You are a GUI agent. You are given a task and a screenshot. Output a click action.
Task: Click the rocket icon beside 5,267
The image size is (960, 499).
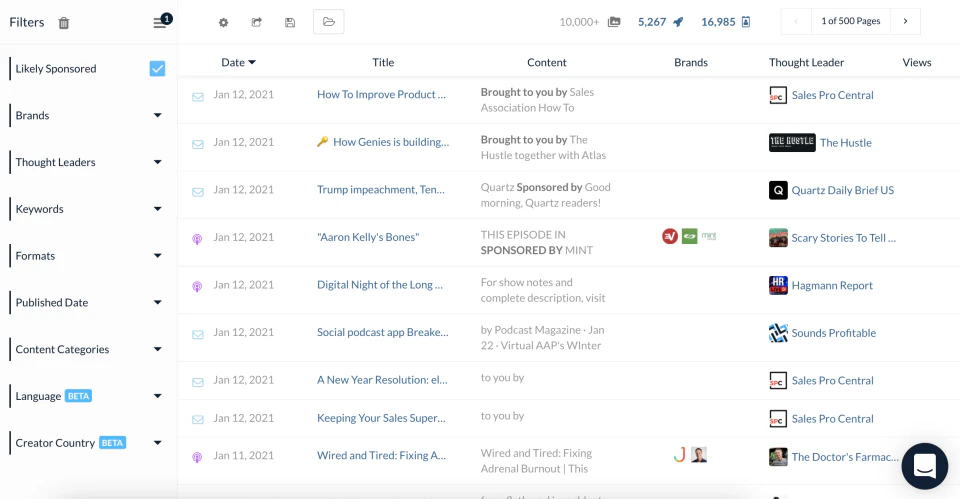coord(678,22)
